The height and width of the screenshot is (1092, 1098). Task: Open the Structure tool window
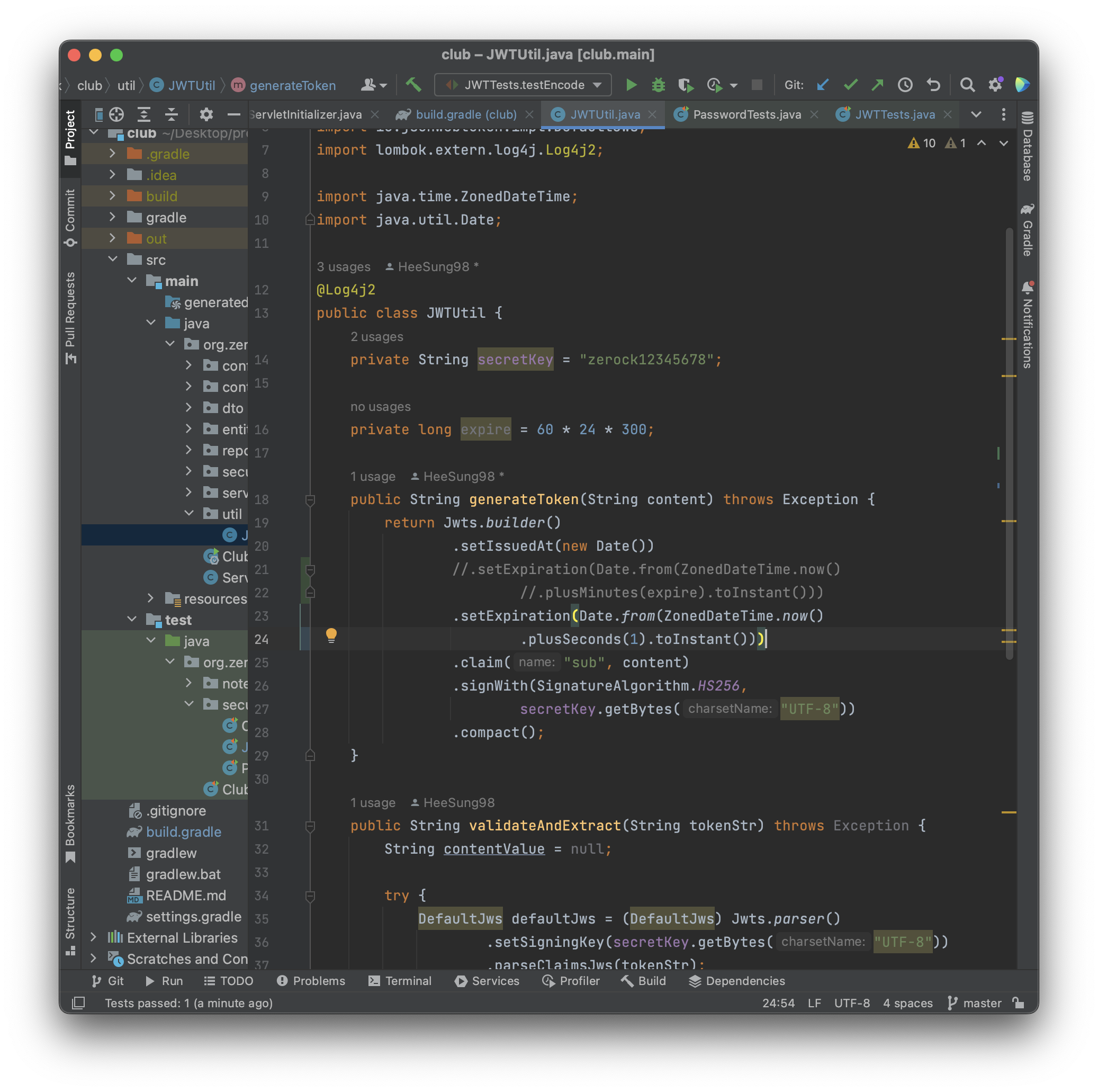coord(70,921)
